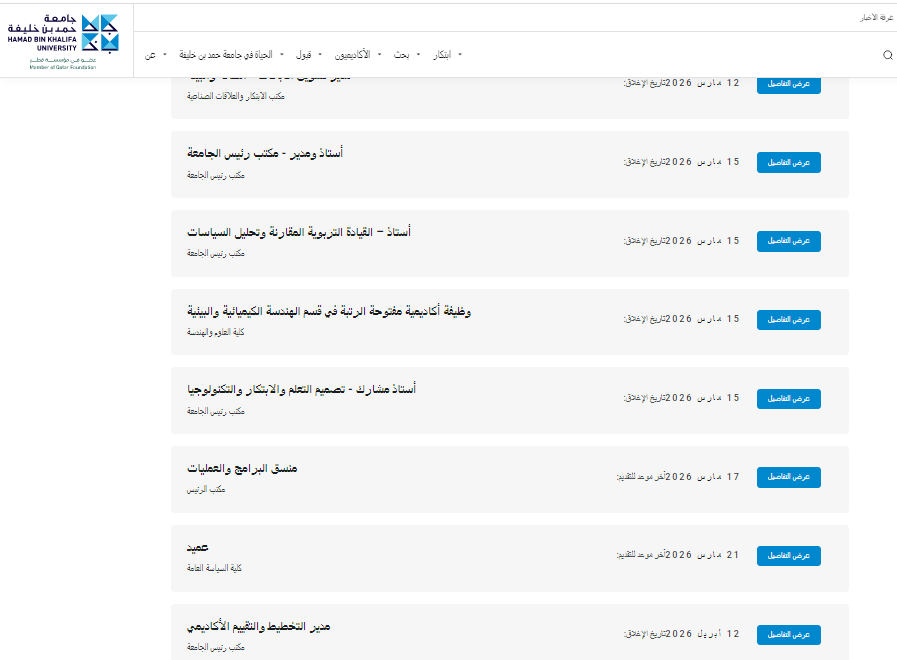Click عرض التفاصيل for عميد position
Image resolution: width=897 pixels, height=660 pixels.
[788, 555]
